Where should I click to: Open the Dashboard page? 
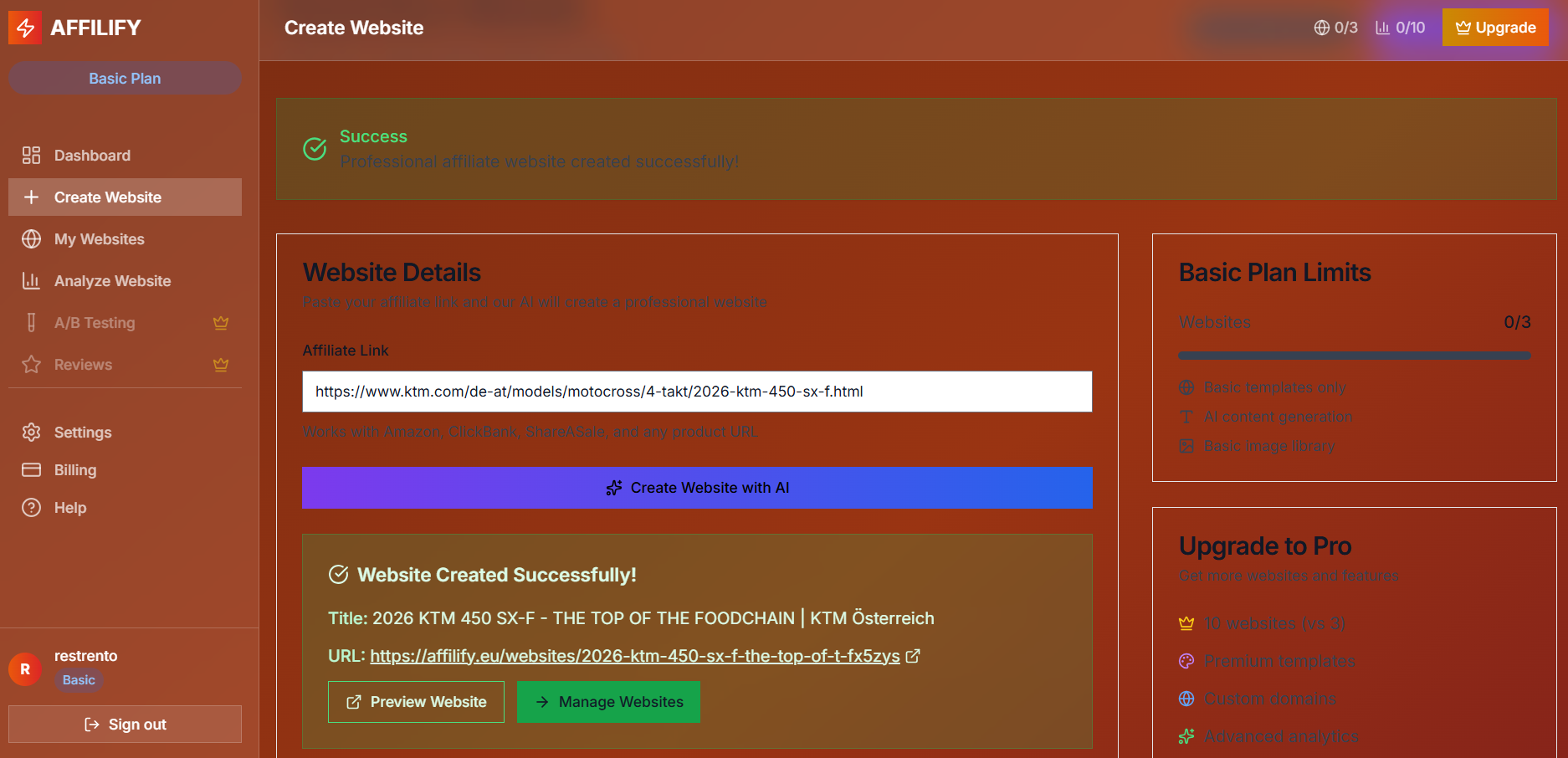[92, 156]
